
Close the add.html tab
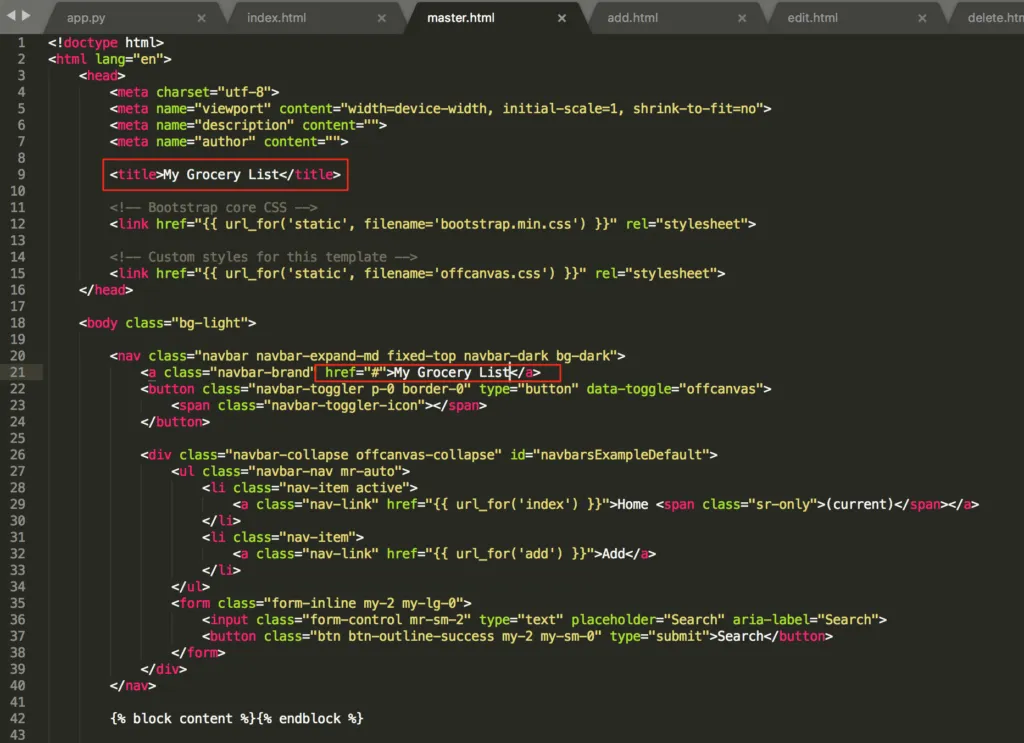[742, 18]
